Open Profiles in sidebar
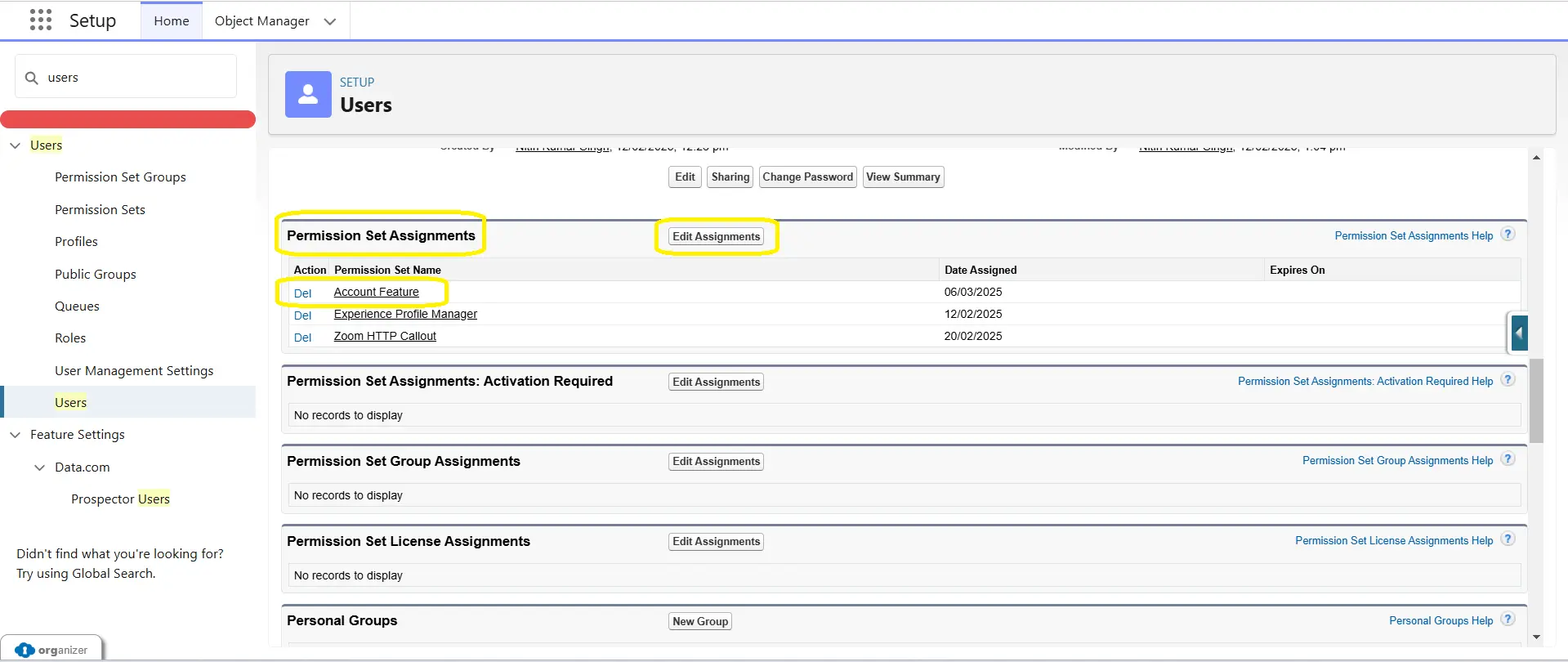This screenshot has height=662, width=1568. coord(76,242)
